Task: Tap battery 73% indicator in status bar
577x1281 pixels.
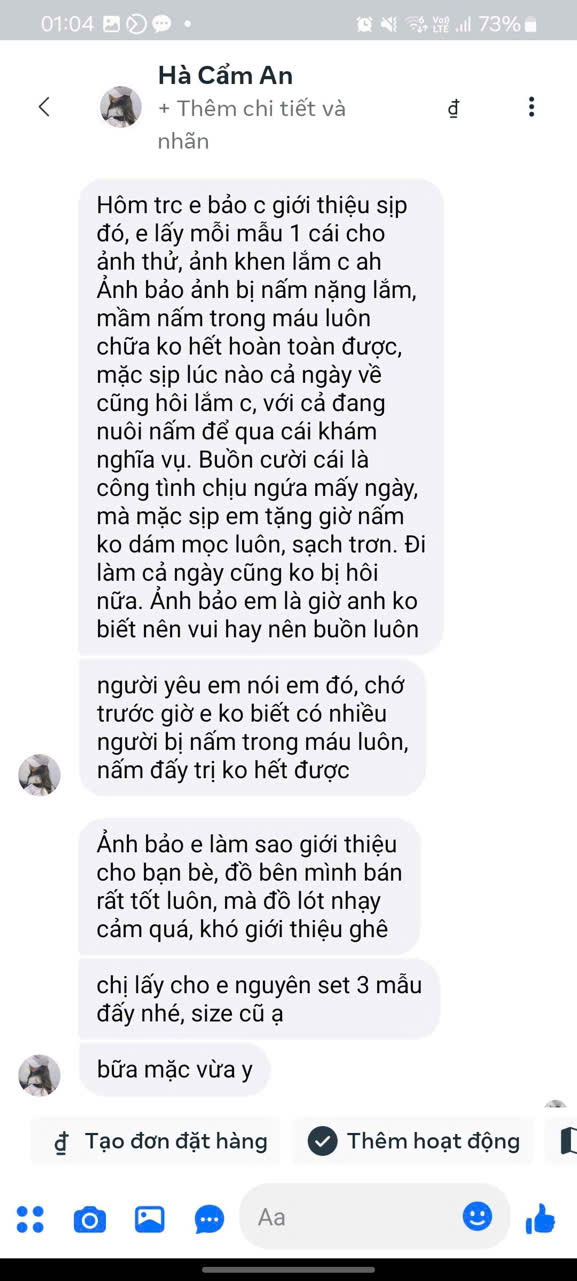Action: coord(508,23)
